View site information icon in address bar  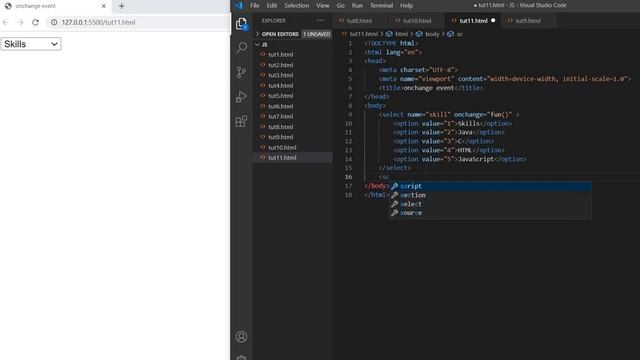pyautogui.click(x=54, y=22)
